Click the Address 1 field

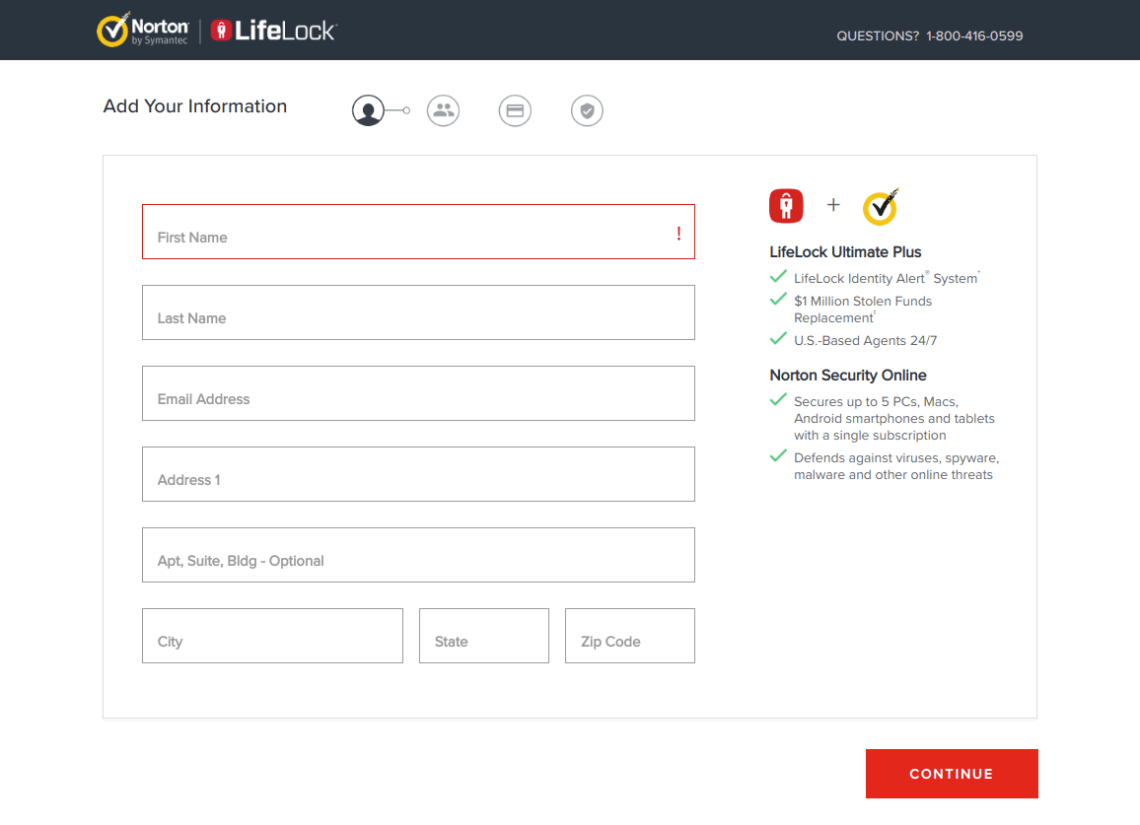[x=418, y=474]
